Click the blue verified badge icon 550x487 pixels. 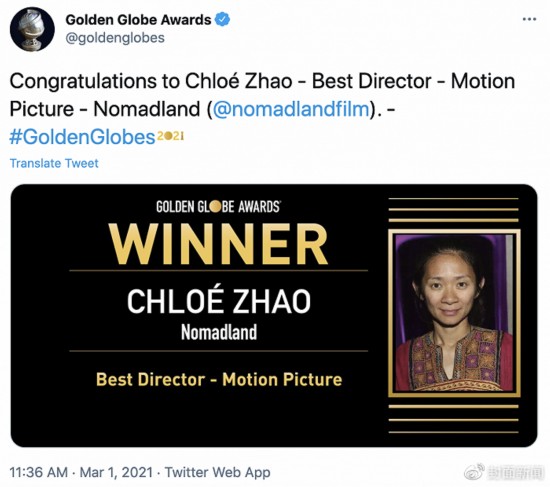pos(222,19)
